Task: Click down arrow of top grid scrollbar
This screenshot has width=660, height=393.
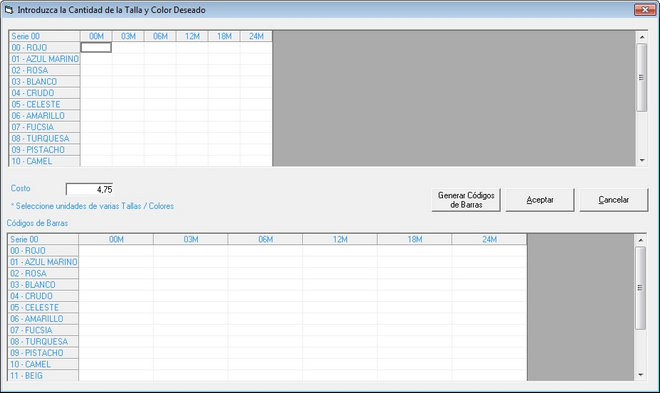Action: [x=642, y=160]
